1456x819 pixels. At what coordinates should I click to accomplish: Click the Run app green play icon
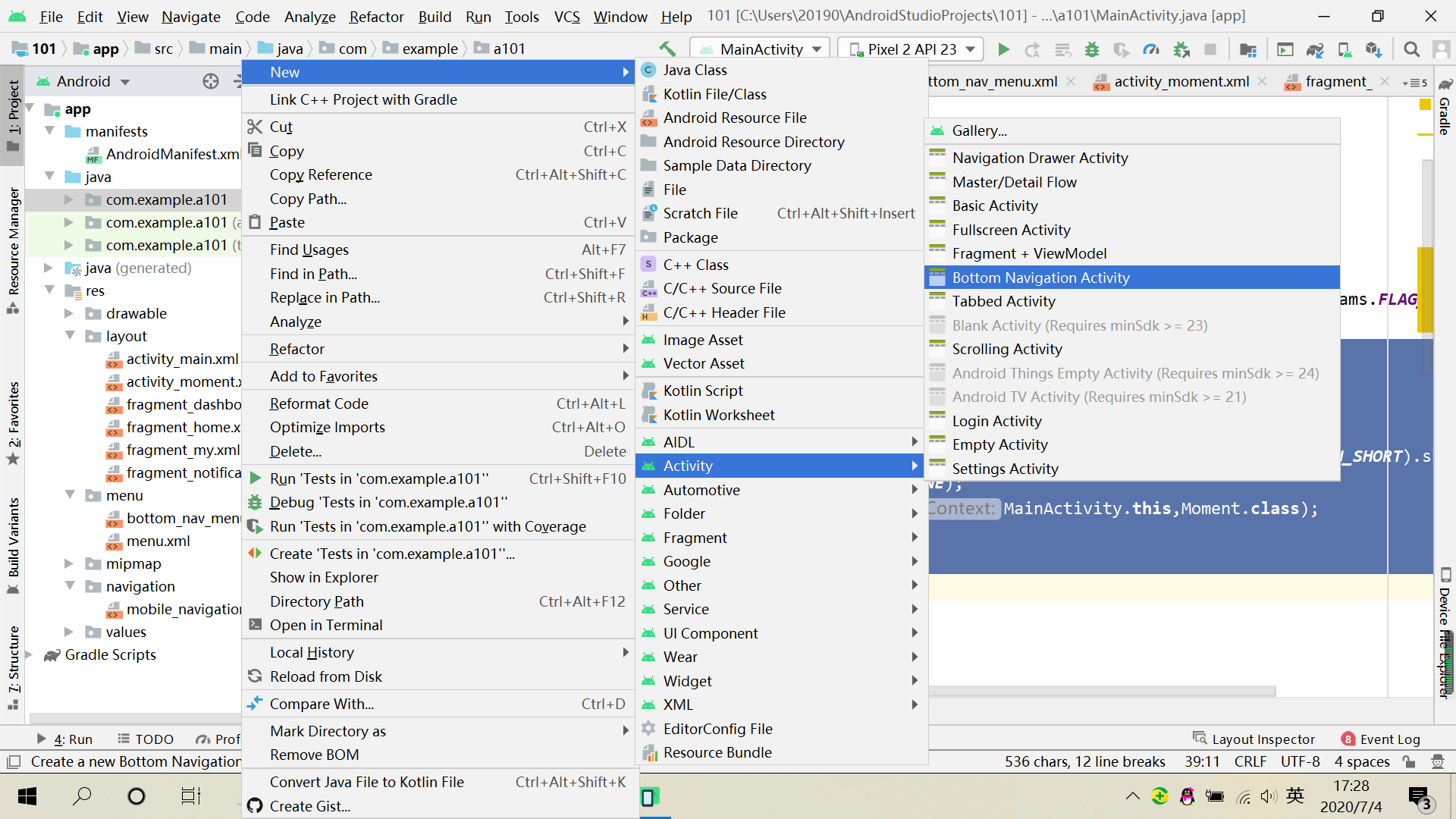1003,49
